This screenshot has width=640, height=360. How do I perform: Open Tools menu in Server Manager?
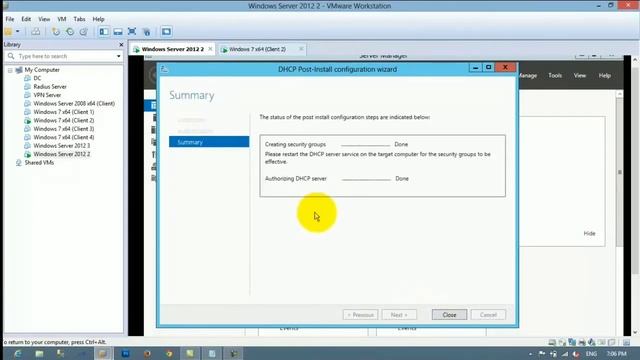pyautogui.click(x=555, y=76)
